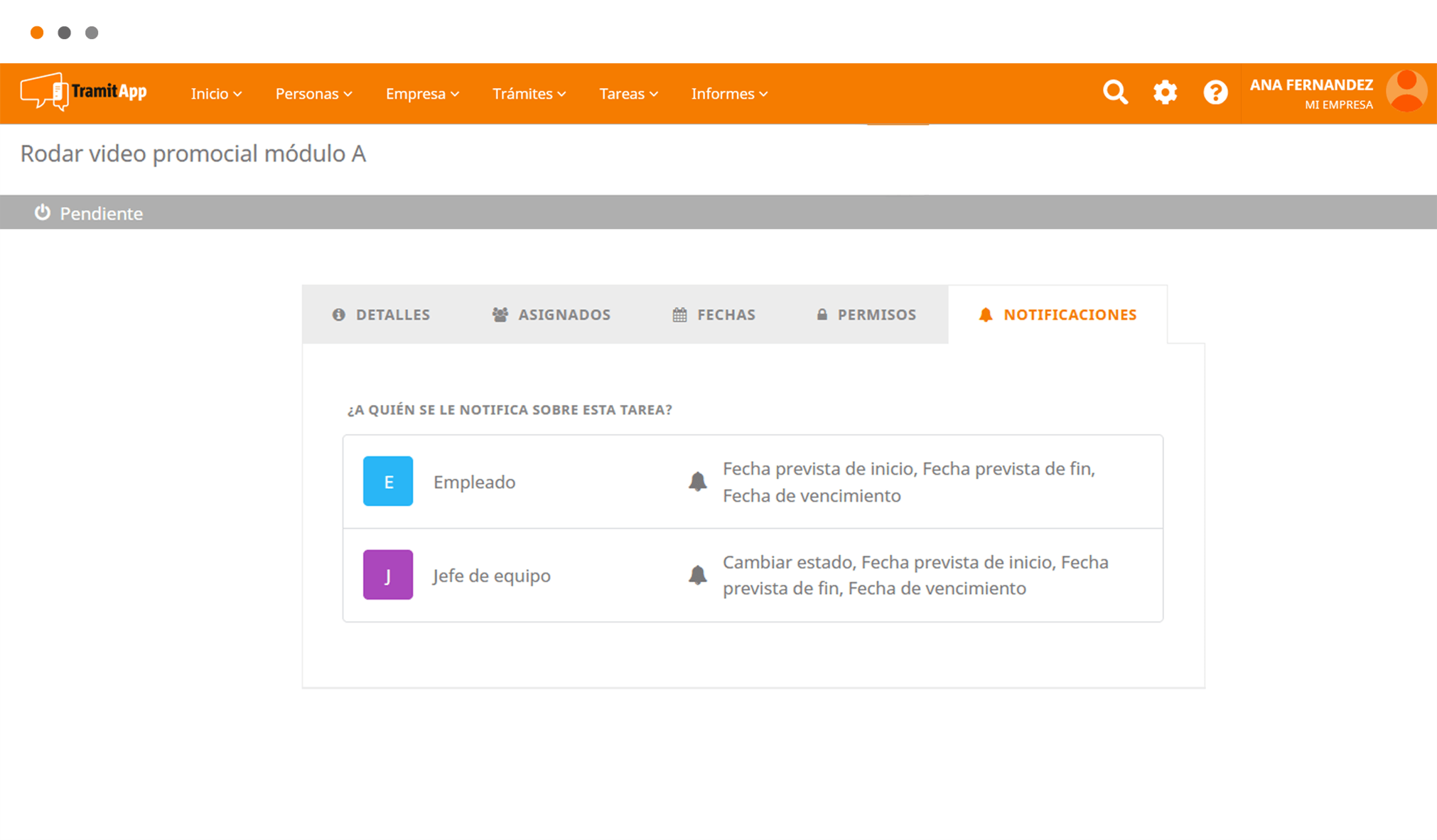This screenshot has width=1437, height=840.
Task: Click the bell icon in Jefe de equipo row
Action: [x=698, y=575]
